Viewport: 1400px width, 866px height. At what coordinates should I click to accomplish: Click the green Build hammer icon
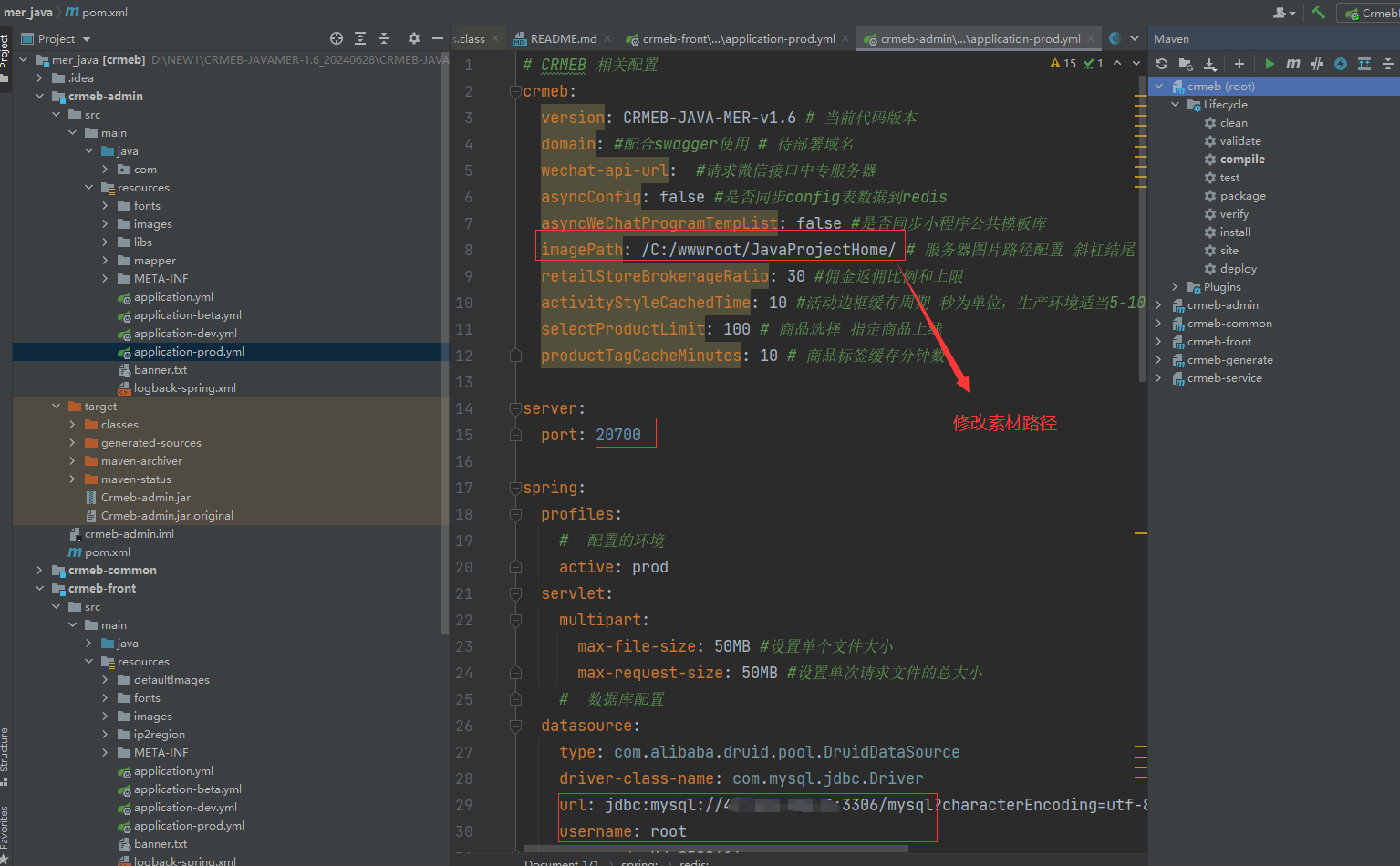point(1318,13)
